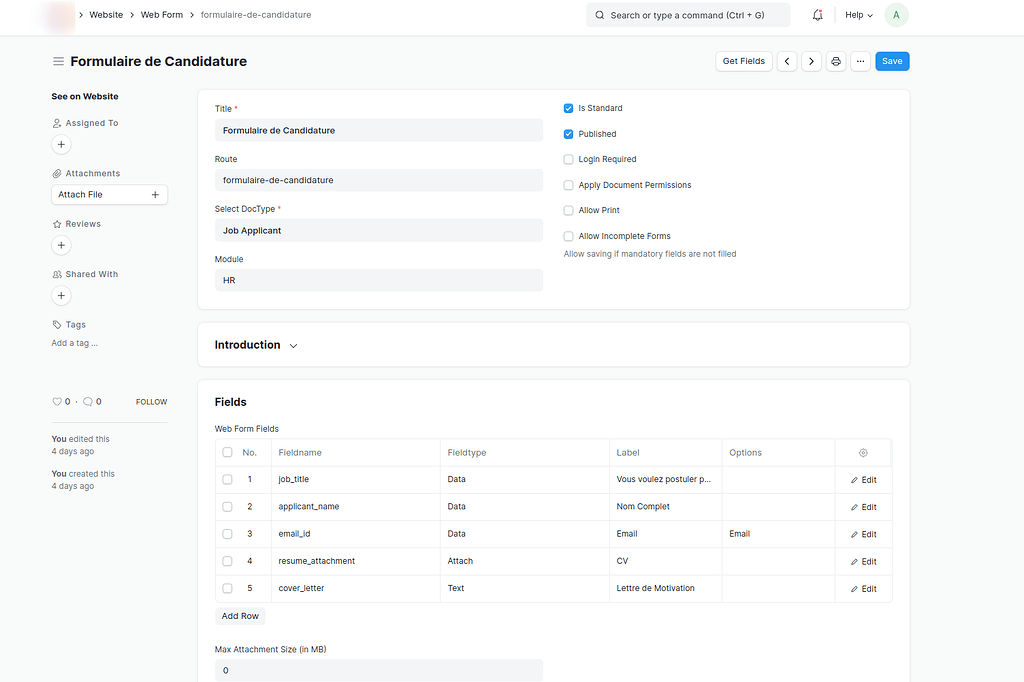This screenshot has width=1024, height=682.
Task: Disable the Published checkbox
Action: 568,133
